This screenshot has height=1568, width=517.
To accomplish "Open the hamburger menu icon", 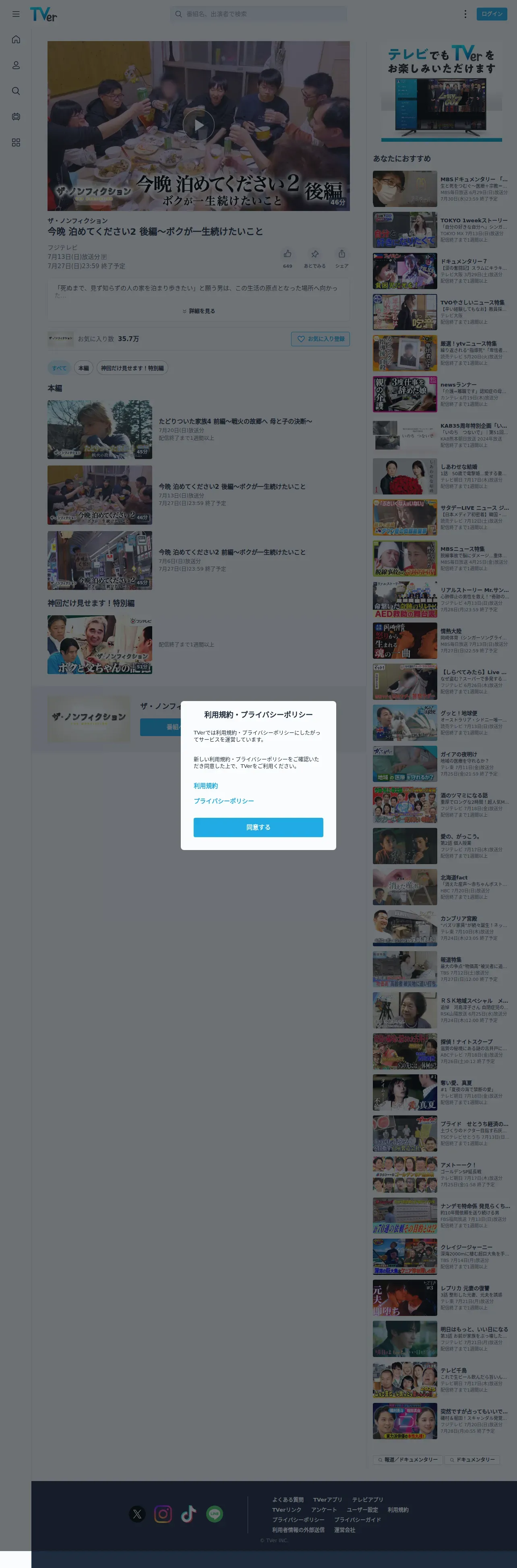I will (x=16, y=14).
